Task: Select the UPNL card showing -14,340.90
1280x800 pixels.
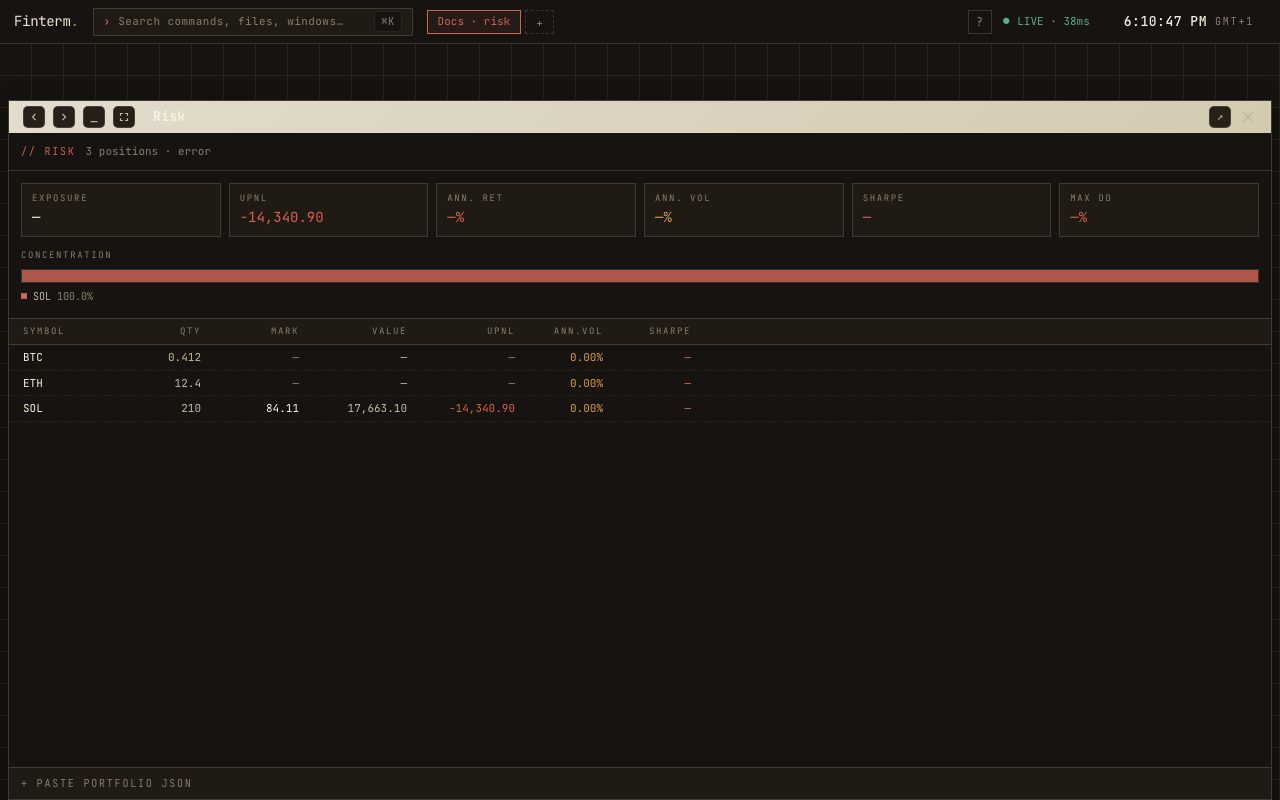Action: coord(328,210)
